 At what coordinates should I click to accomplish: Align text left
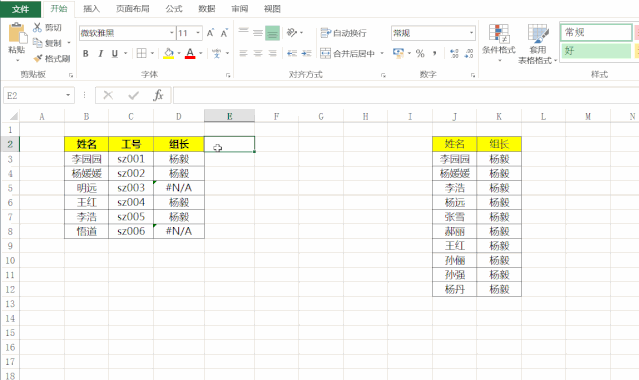pos(243,53)
